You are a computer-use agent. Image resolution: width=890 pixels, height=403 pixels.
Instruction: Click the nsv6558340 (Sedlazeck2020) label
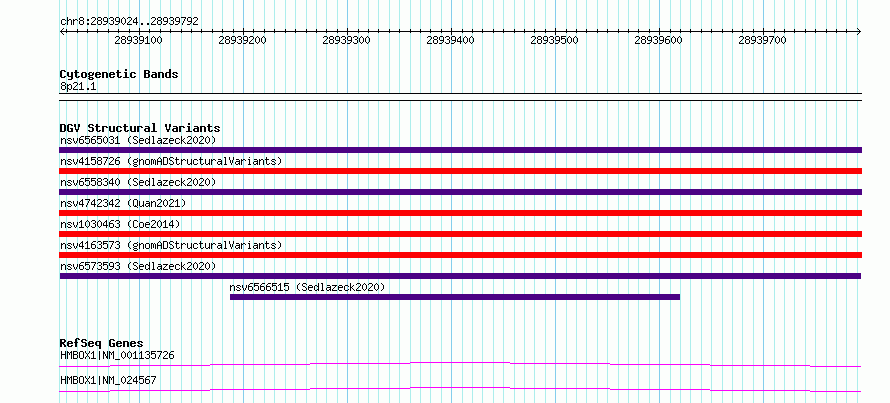(x=138, y=182)
